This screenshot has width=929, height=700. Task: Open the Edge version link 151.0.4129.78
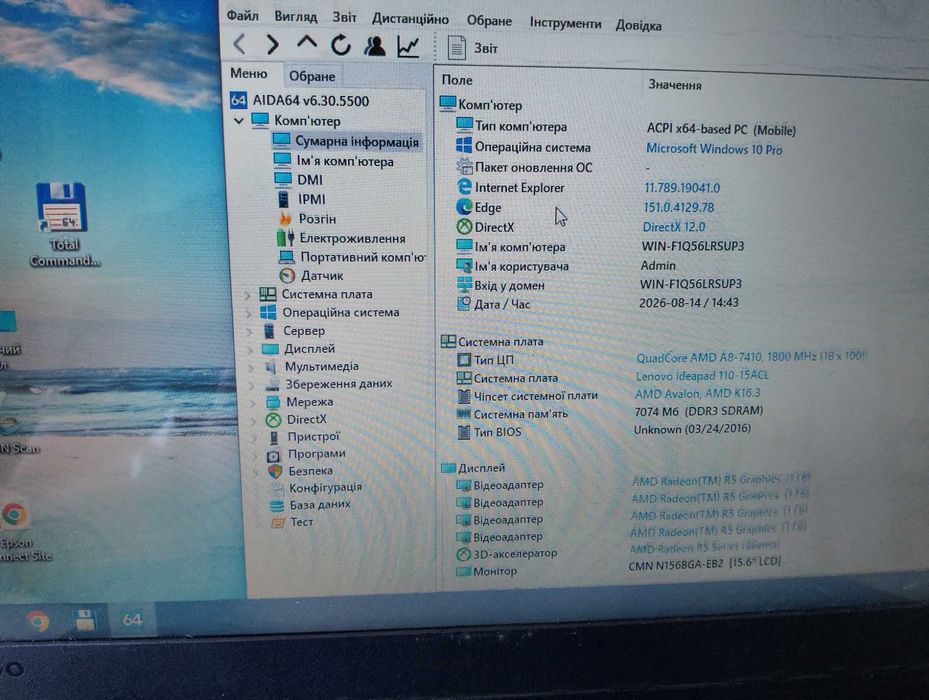(678, 207)
